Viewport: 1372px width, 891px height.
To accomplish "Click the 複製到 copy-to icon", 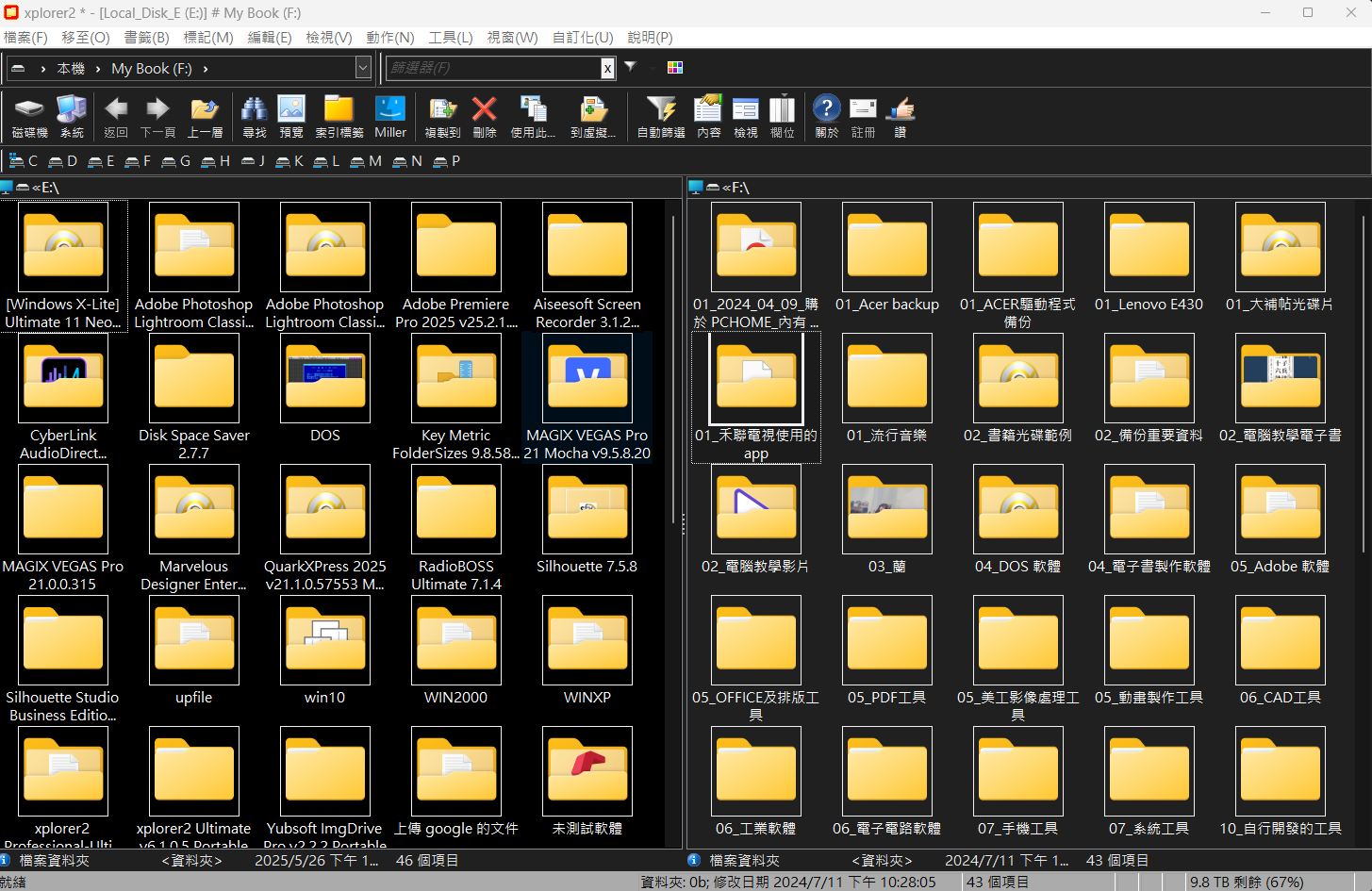I will coord(442,117).
